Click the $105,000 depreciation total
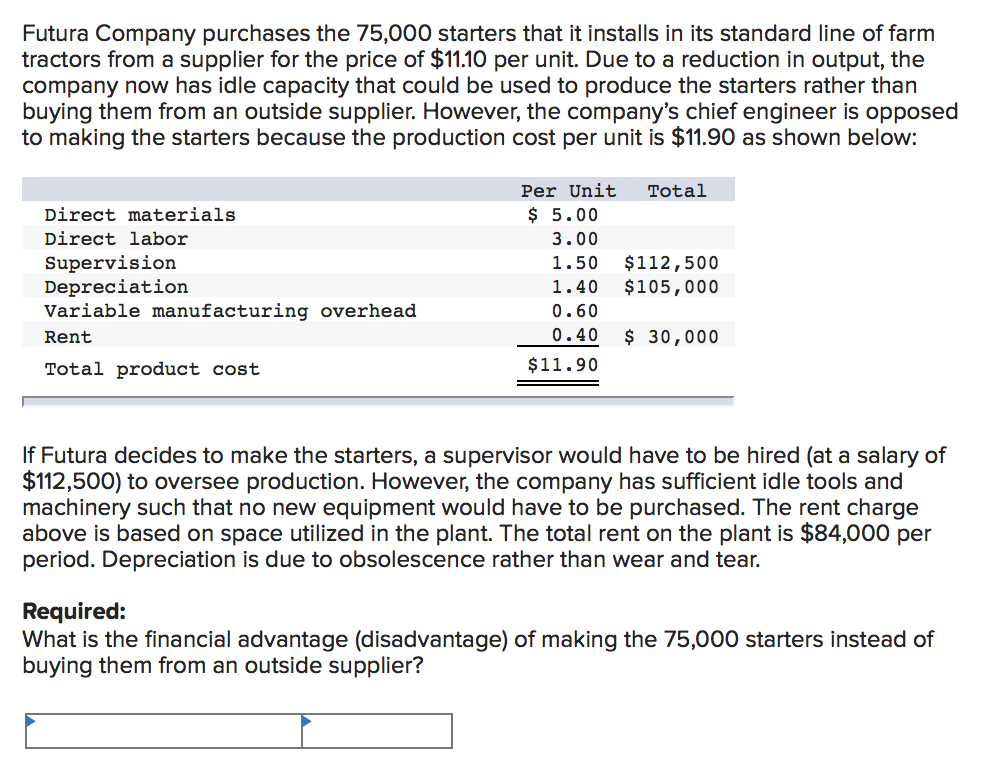 (x=671, y=286)
